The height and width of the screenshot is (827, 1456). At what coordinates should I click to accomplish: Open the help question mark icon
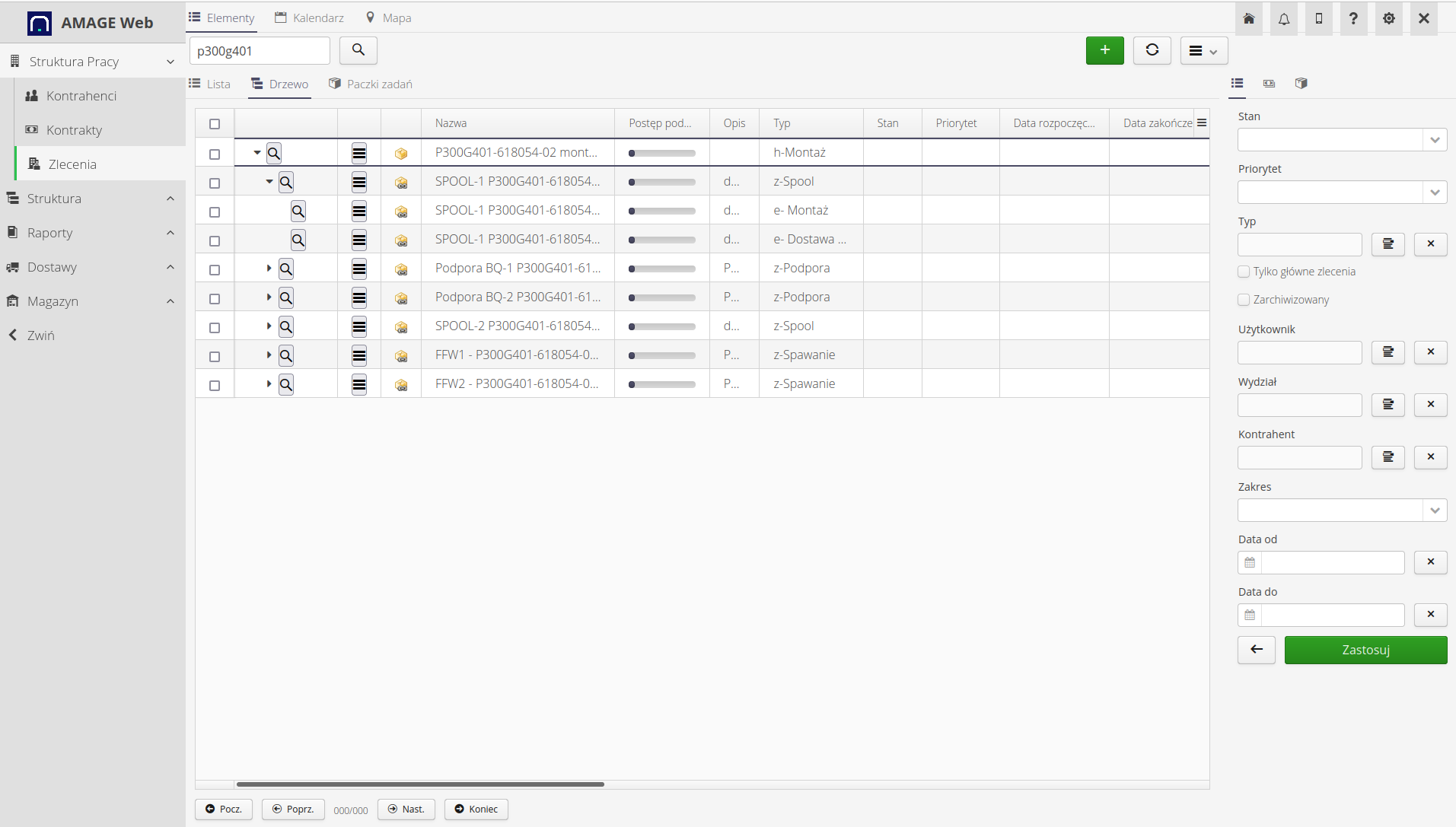1353,19
